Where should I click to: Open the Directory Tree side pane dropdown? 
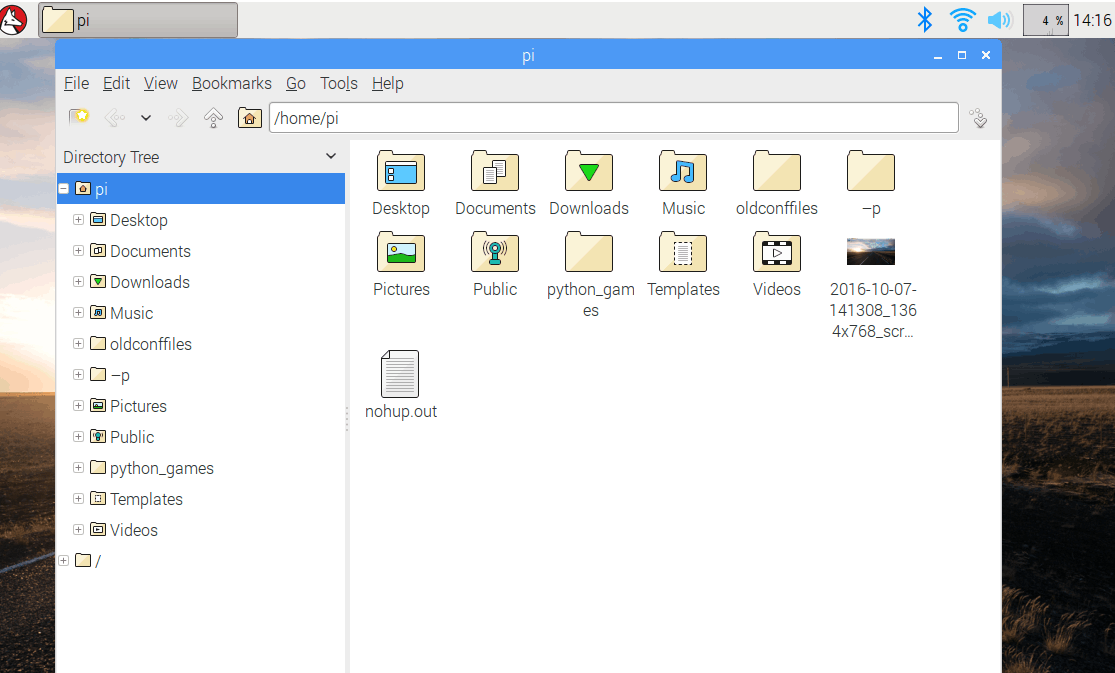click(x=331, y=157)
